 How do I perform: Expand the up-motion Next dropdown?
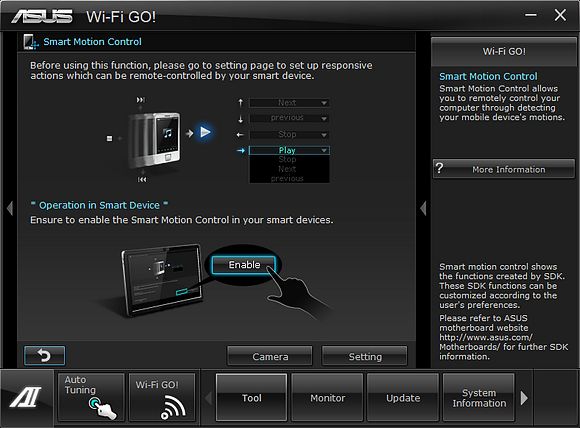[289, 103]
